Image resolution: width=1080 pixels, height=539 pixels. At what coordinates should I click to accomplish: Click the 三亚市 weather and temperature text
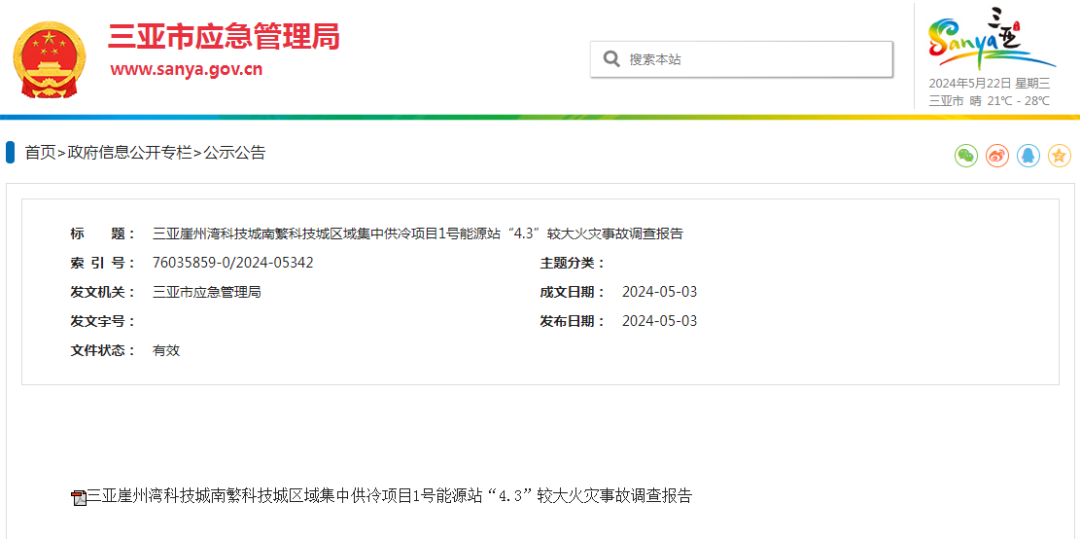click(989, 100)
